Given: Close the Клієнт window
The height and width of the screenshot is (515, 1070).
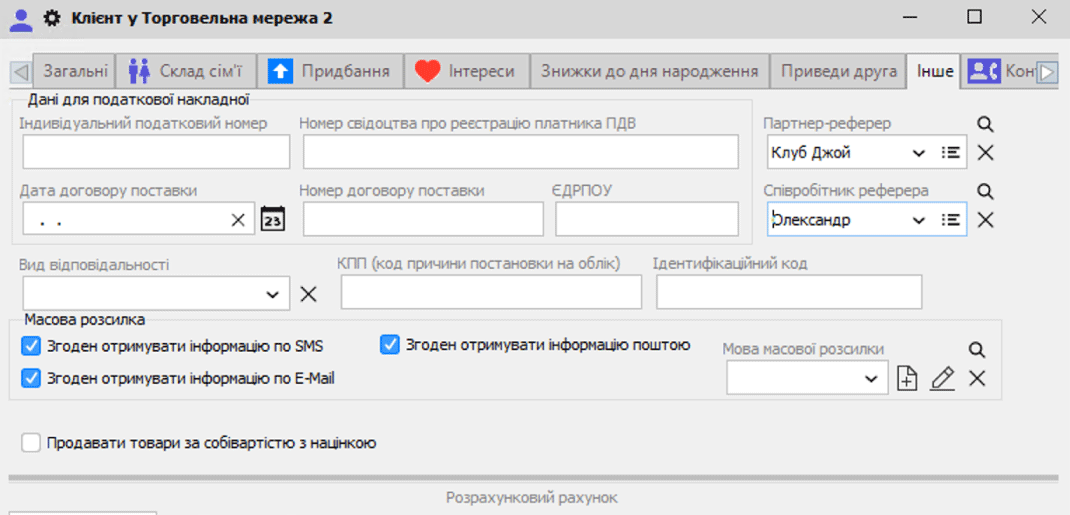Looking at the screenshot, I should coord(1039,17).
